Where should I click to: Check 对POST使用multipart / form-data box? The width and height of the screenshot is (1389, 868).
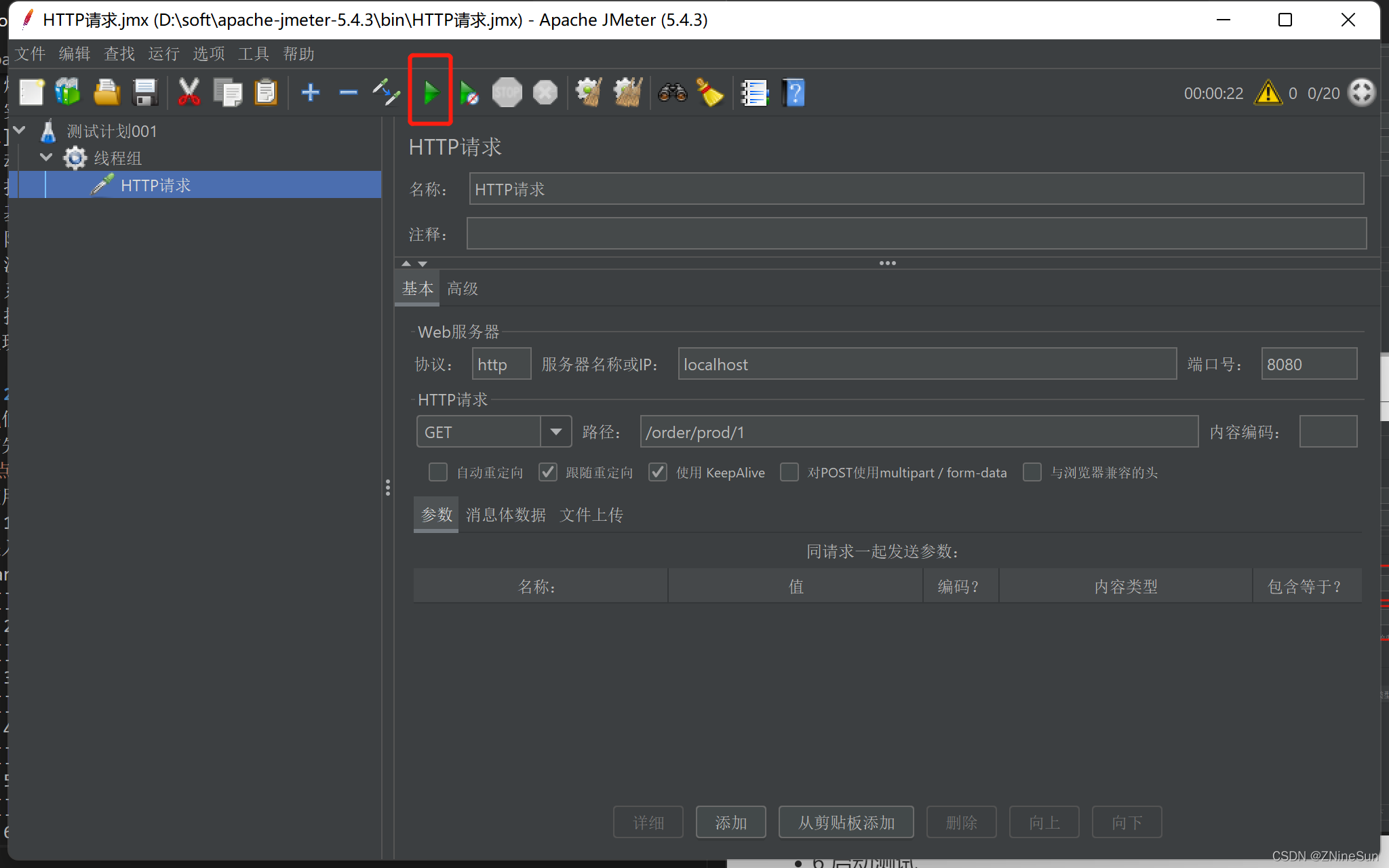789,472
